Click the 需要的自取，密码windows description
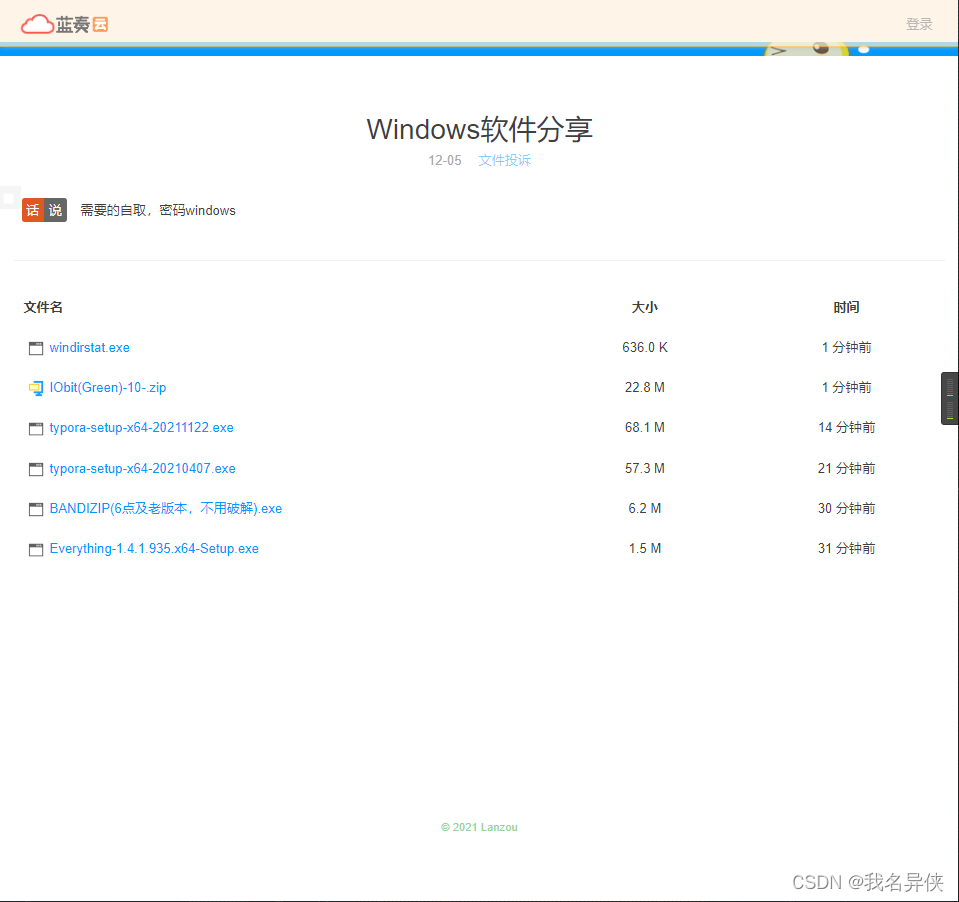This screenshot has height=902, width=959. (158, 210)
